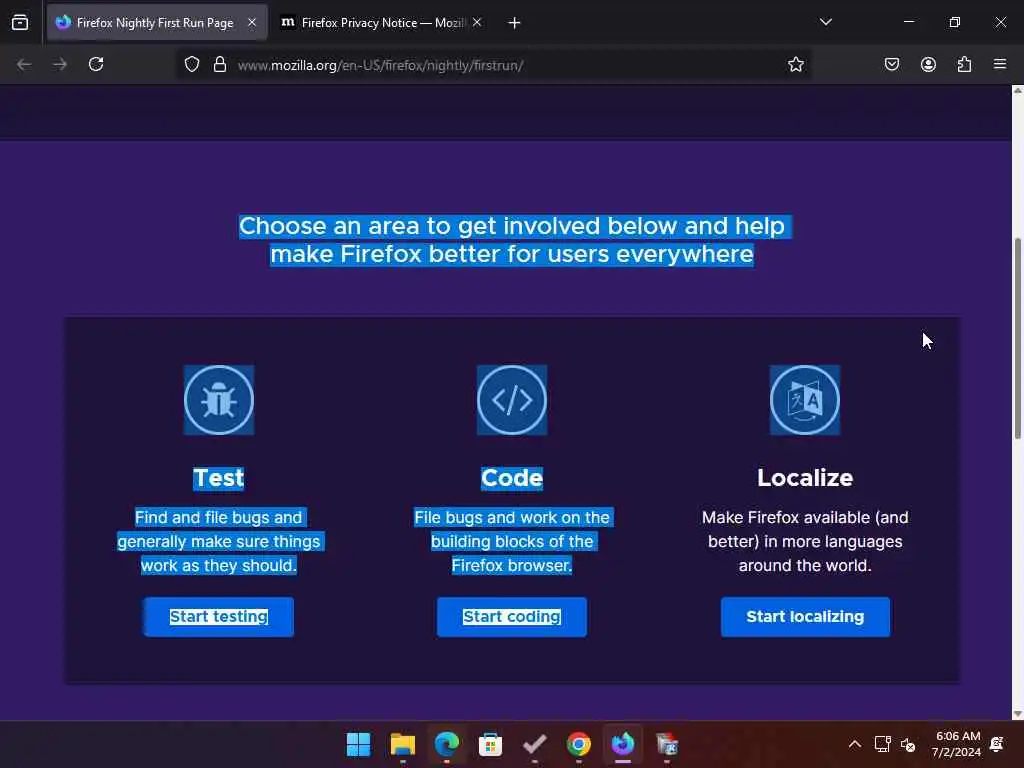This screenshot has width=1024, height=768.
Task: Open Microsoft Edge from taskbar
Action: (447, 744)
